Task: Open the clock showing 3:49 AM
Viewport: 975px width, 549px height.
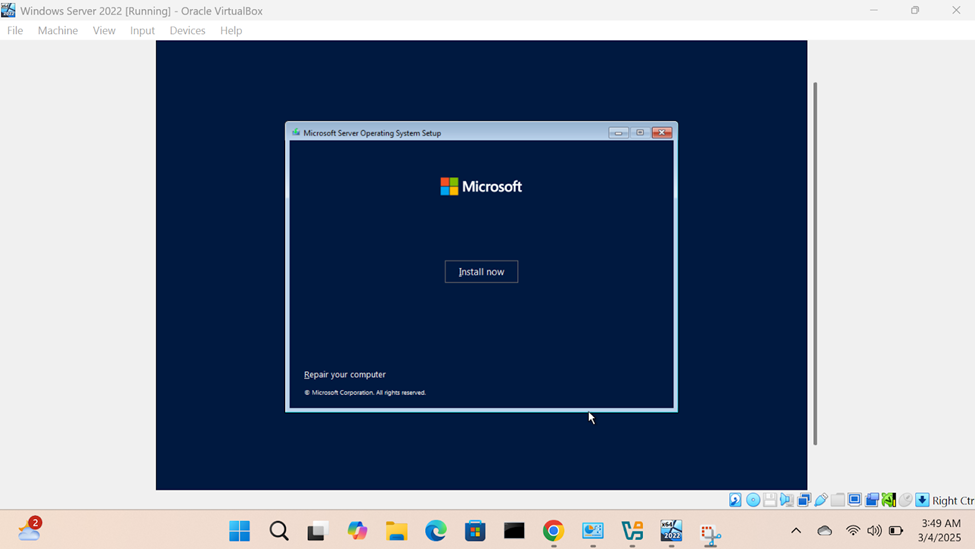Action: click(941, 530)
